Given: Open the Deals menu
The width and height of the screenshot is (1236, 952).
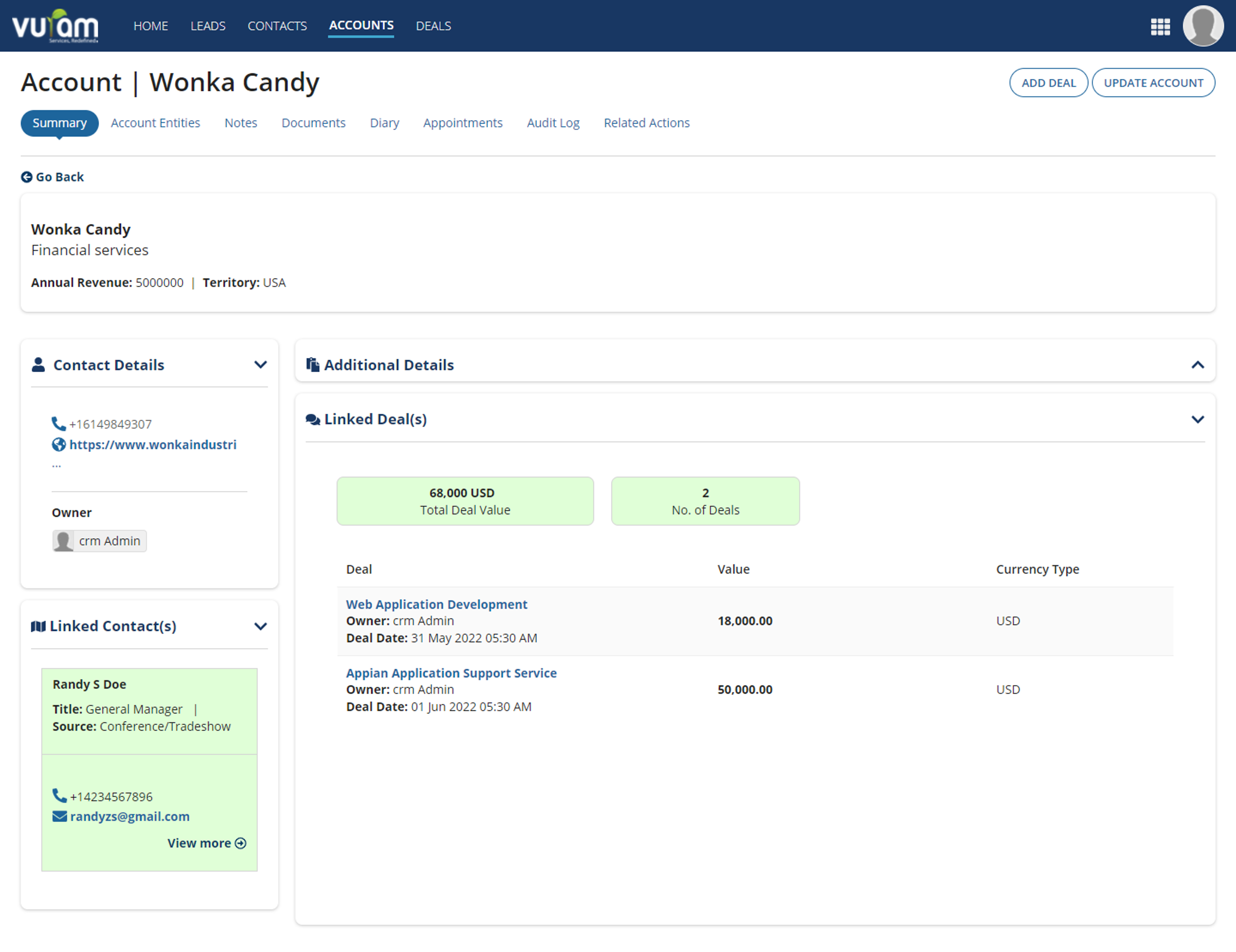Looking at the screenshot, I should click(434, 26).
